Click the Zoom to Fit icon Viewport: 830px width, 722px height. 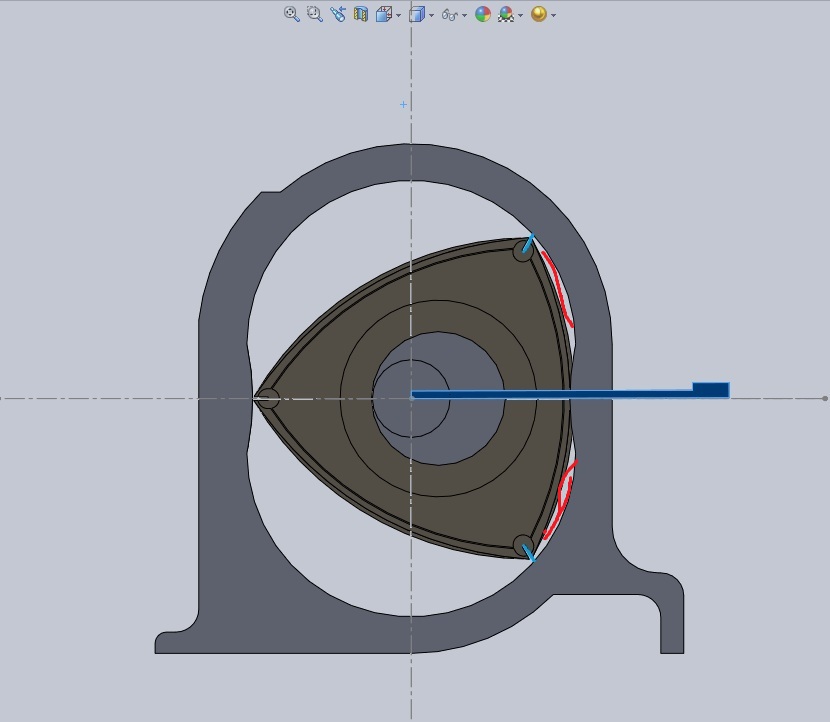291,14
